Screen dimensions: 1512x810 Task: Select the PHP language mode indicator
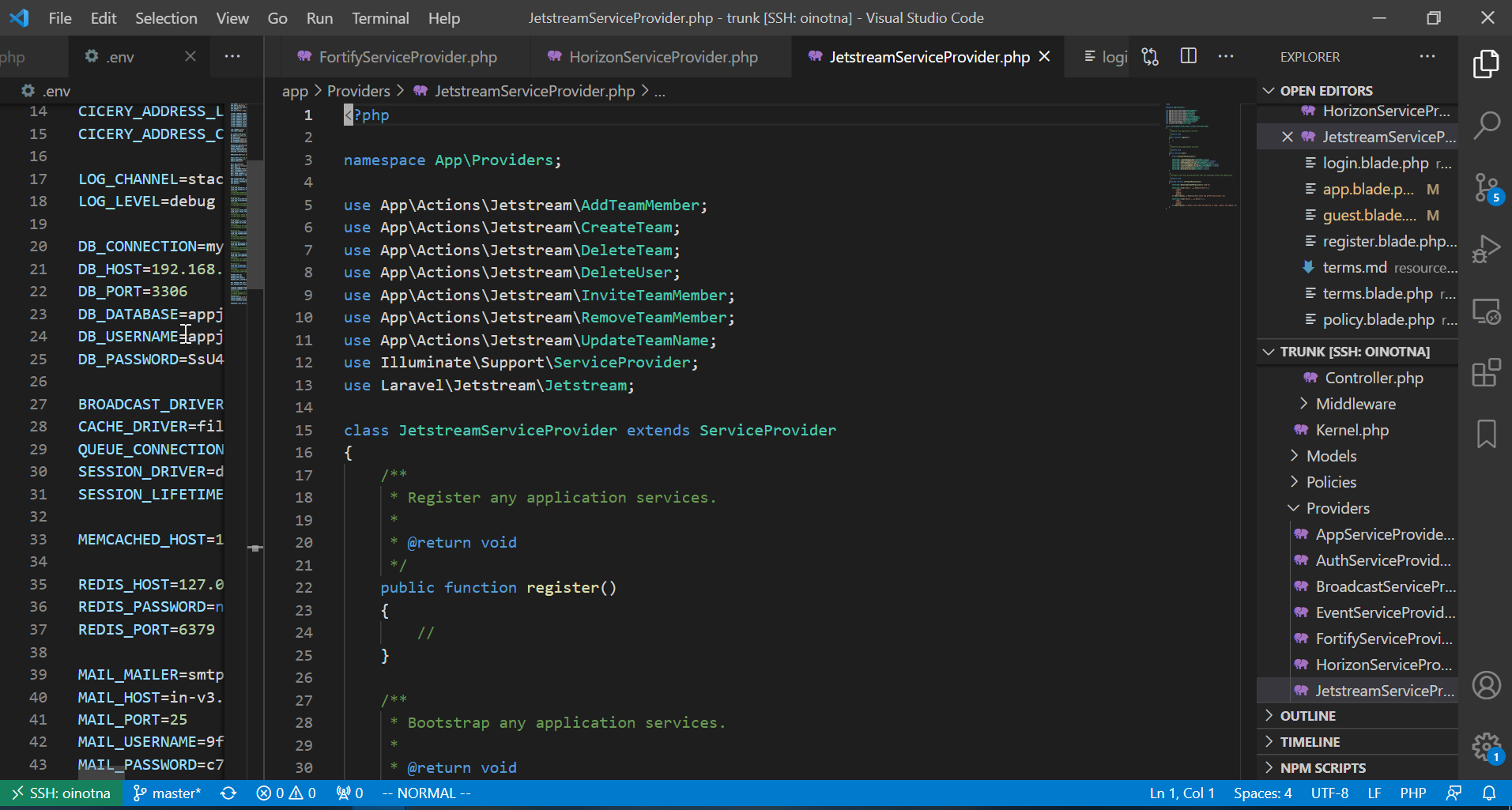[x=1413, y=793]
